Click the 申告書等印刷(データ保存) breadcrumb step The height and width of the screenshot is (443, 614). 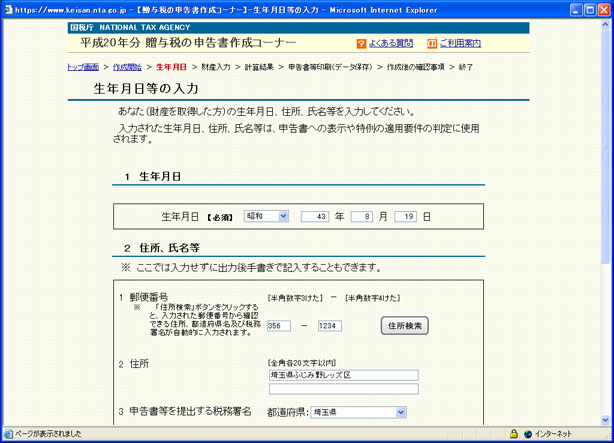pos(330,67)
